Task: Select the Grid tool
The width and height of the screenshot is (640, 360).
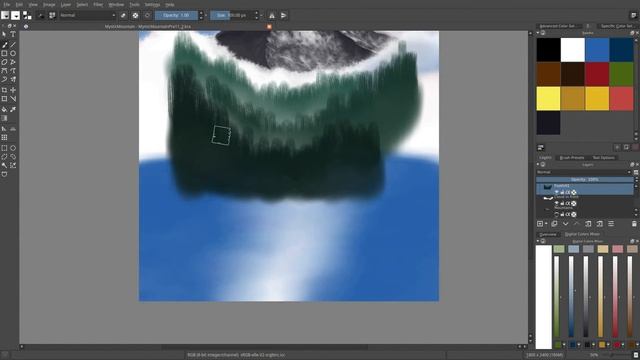Action: 4,138
